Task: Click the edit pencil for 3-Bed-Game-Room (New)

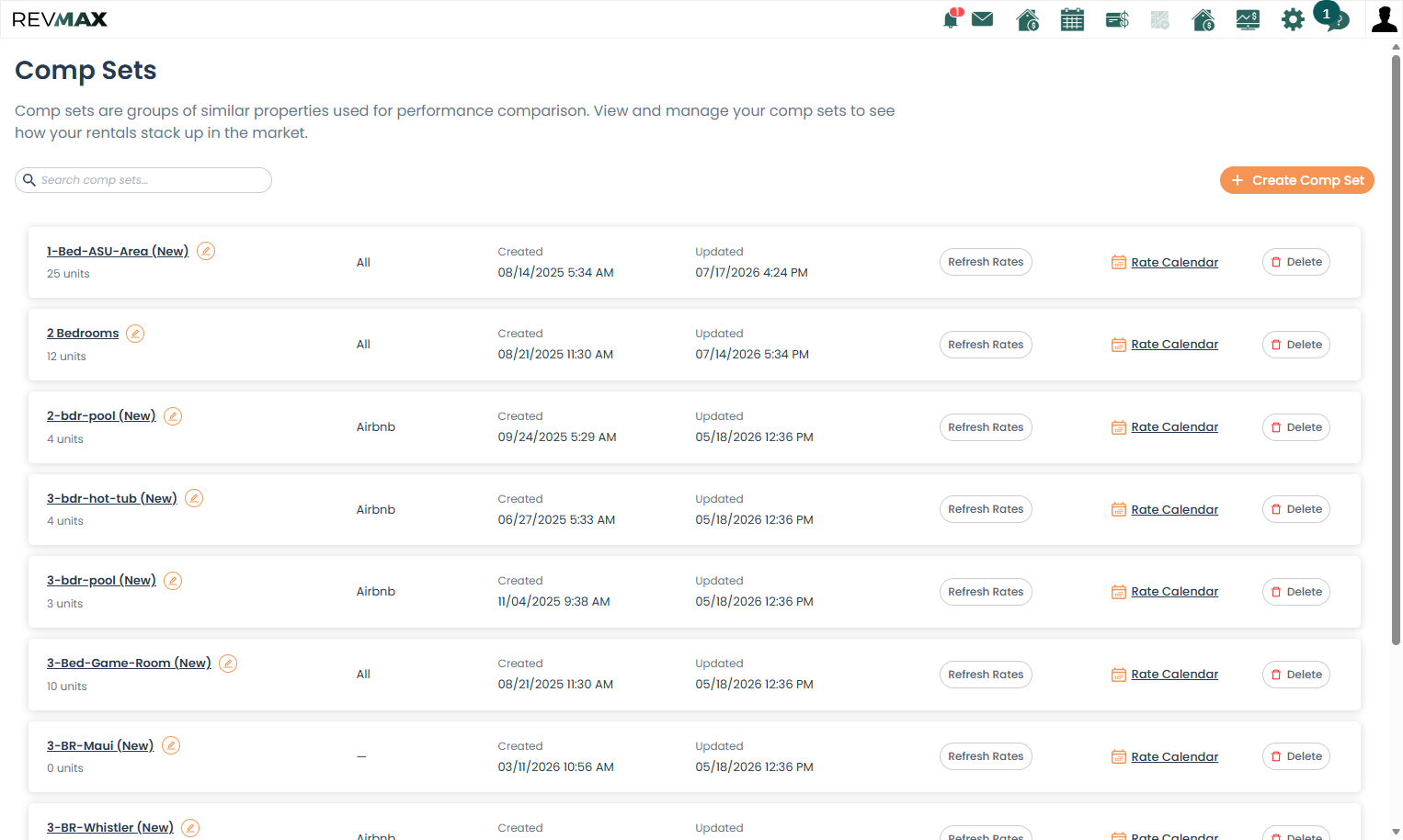Action: click(228, 664)
